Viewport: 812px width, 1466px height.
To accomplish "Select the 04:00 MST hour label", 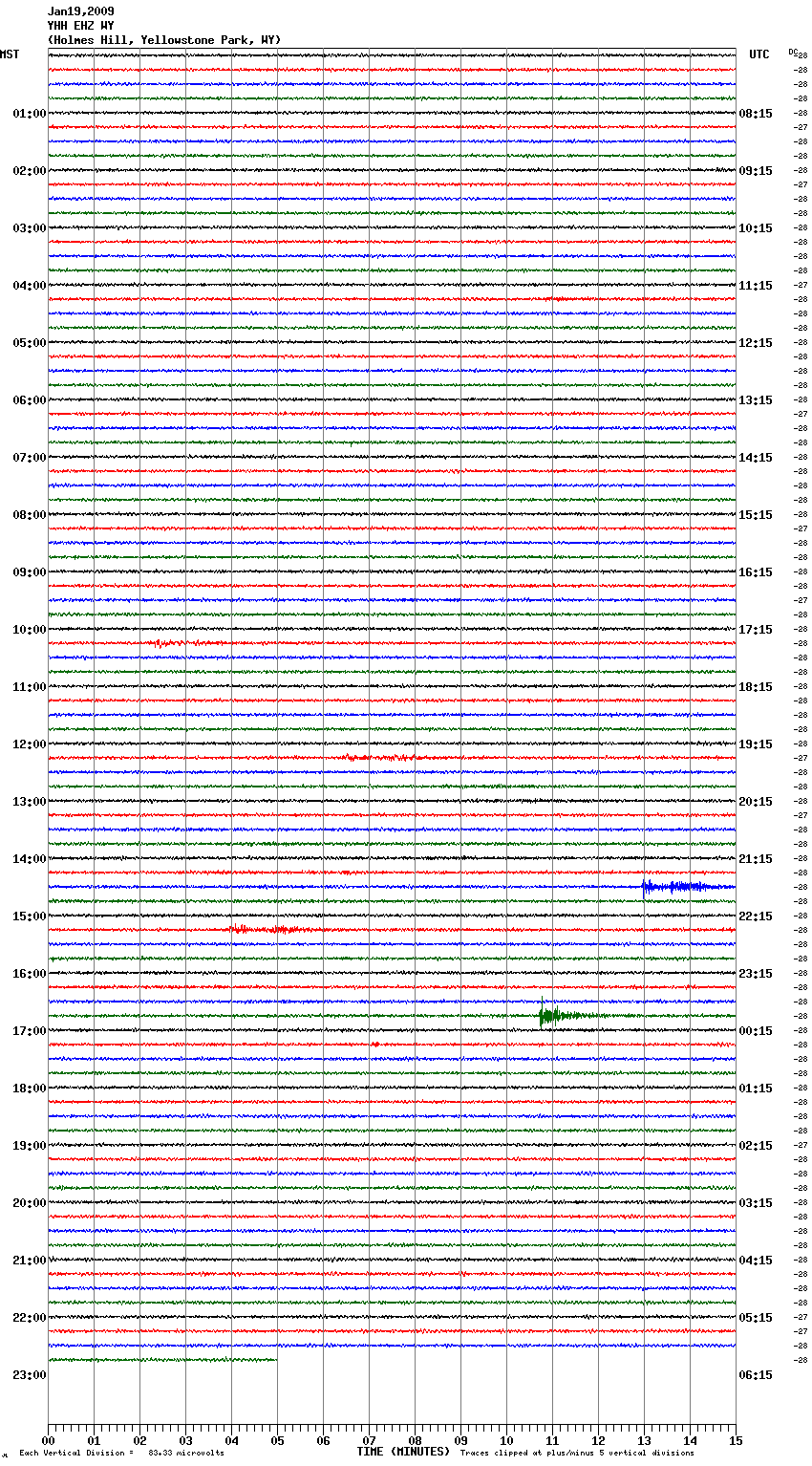I will tap(30, 286).
